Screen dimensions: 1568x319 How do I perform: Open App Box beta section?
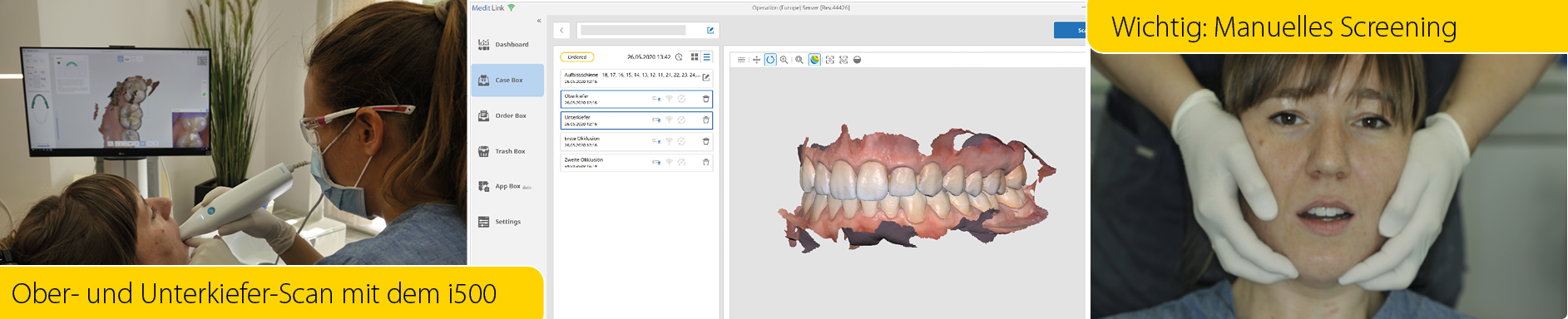[x=505, y=186]
